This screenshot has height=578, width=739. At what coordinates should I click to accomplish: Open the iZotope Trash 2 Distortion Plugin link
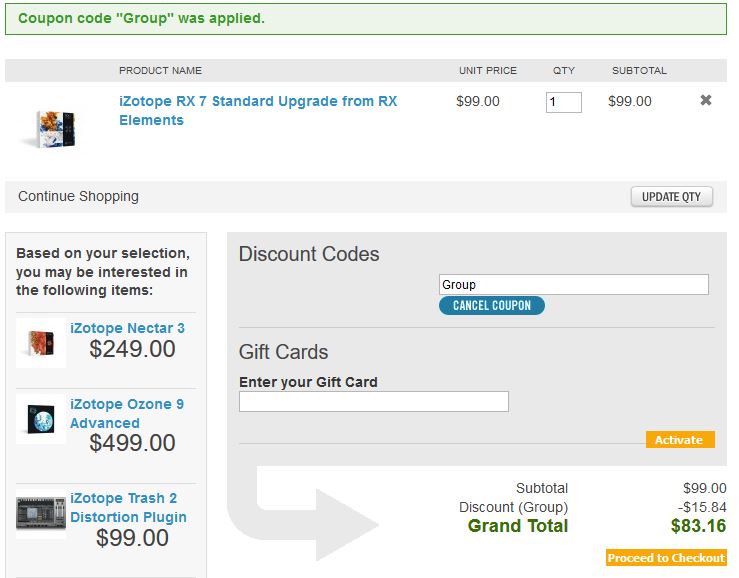(x=128, y=507)
